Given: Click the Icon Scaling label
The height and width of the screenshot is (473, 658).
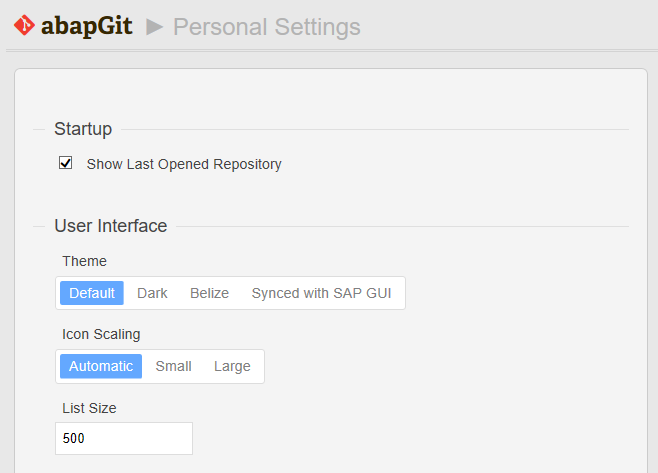Looking at the screenshot, I should 101,334.
